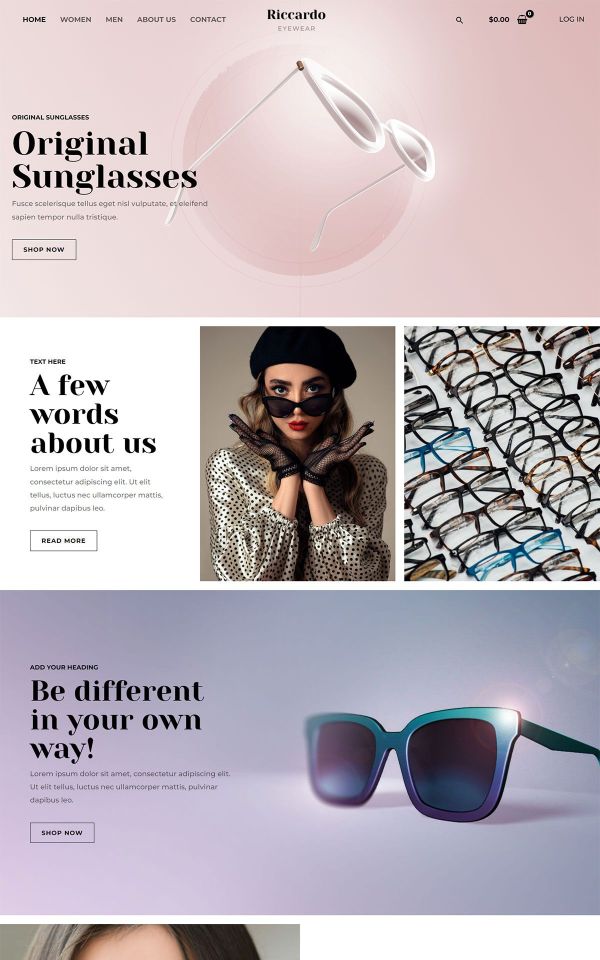The height and width of the screenshot is (960, 600).
Task: Click Shop Now under Be different heading
Action: tap(62, 833)
